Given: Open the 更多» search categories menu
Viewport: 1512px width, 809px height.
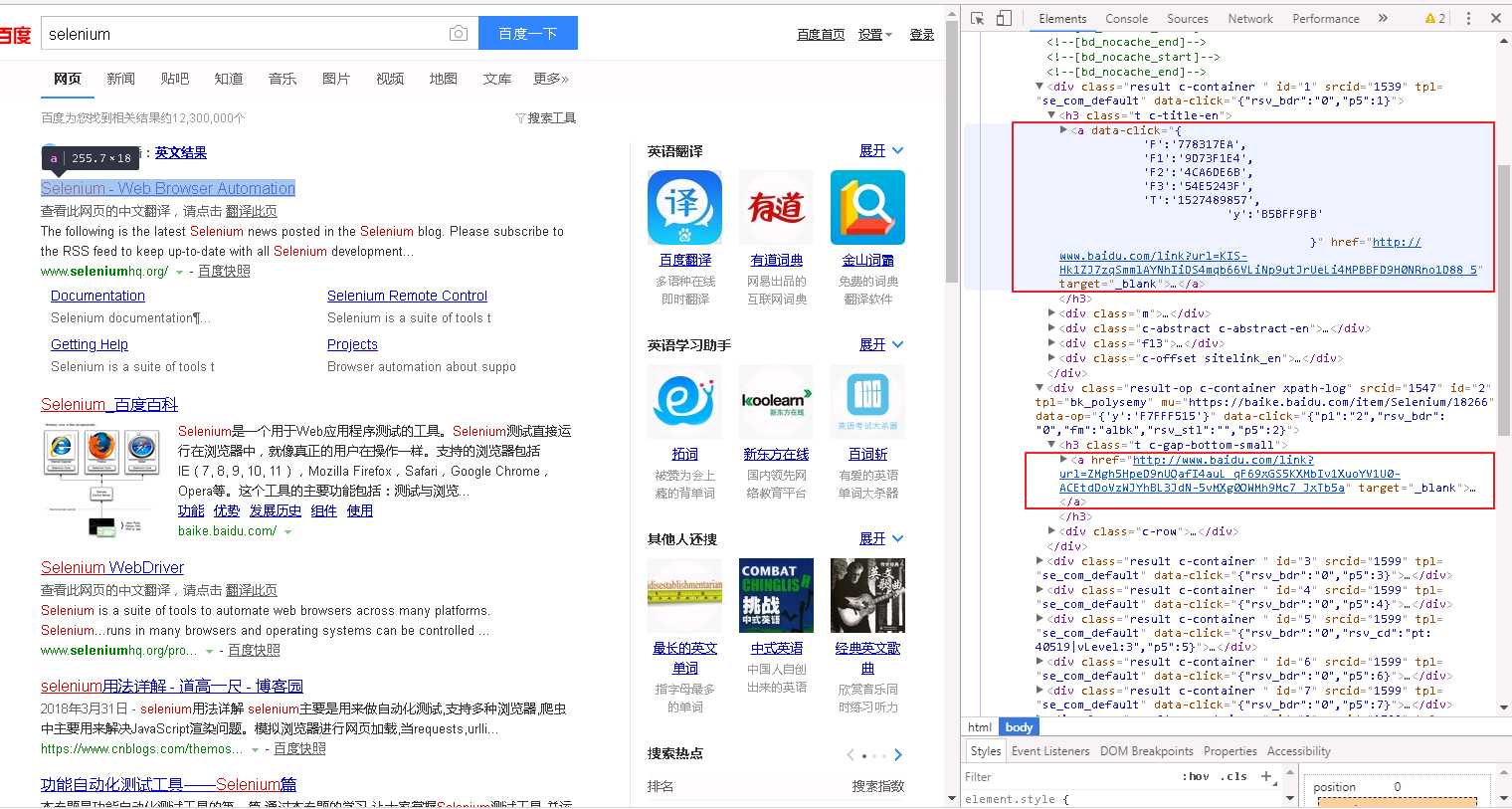Looking at the screenshot, I should point(550,79).
